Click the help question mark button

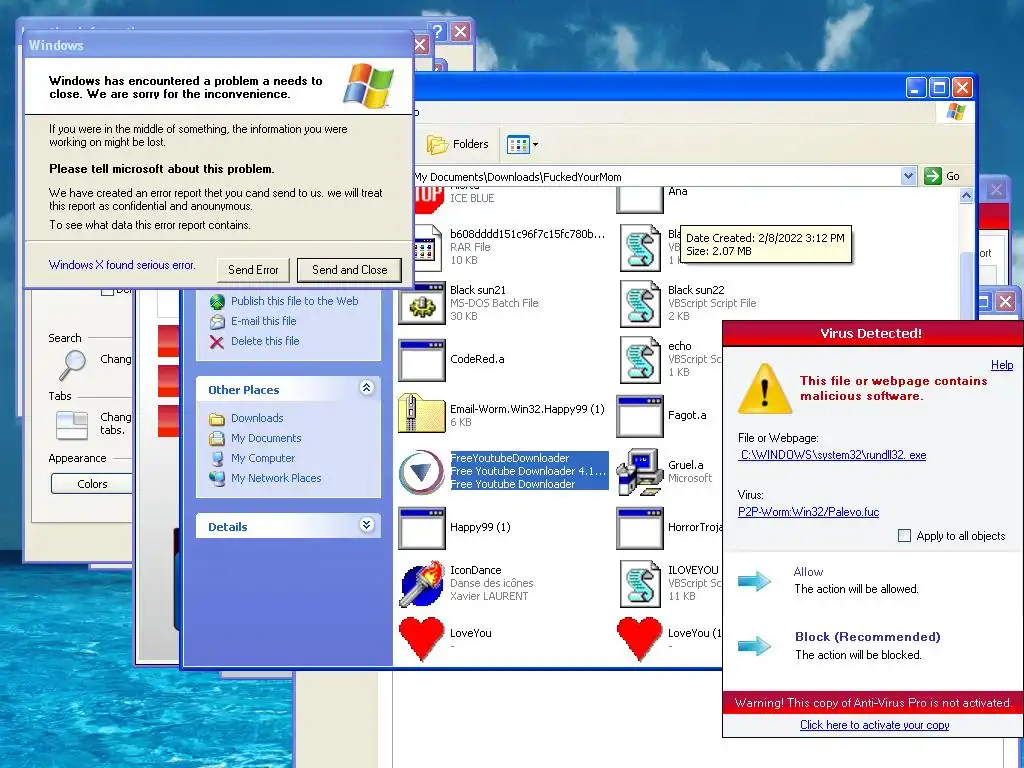click(x=438, y=31)
